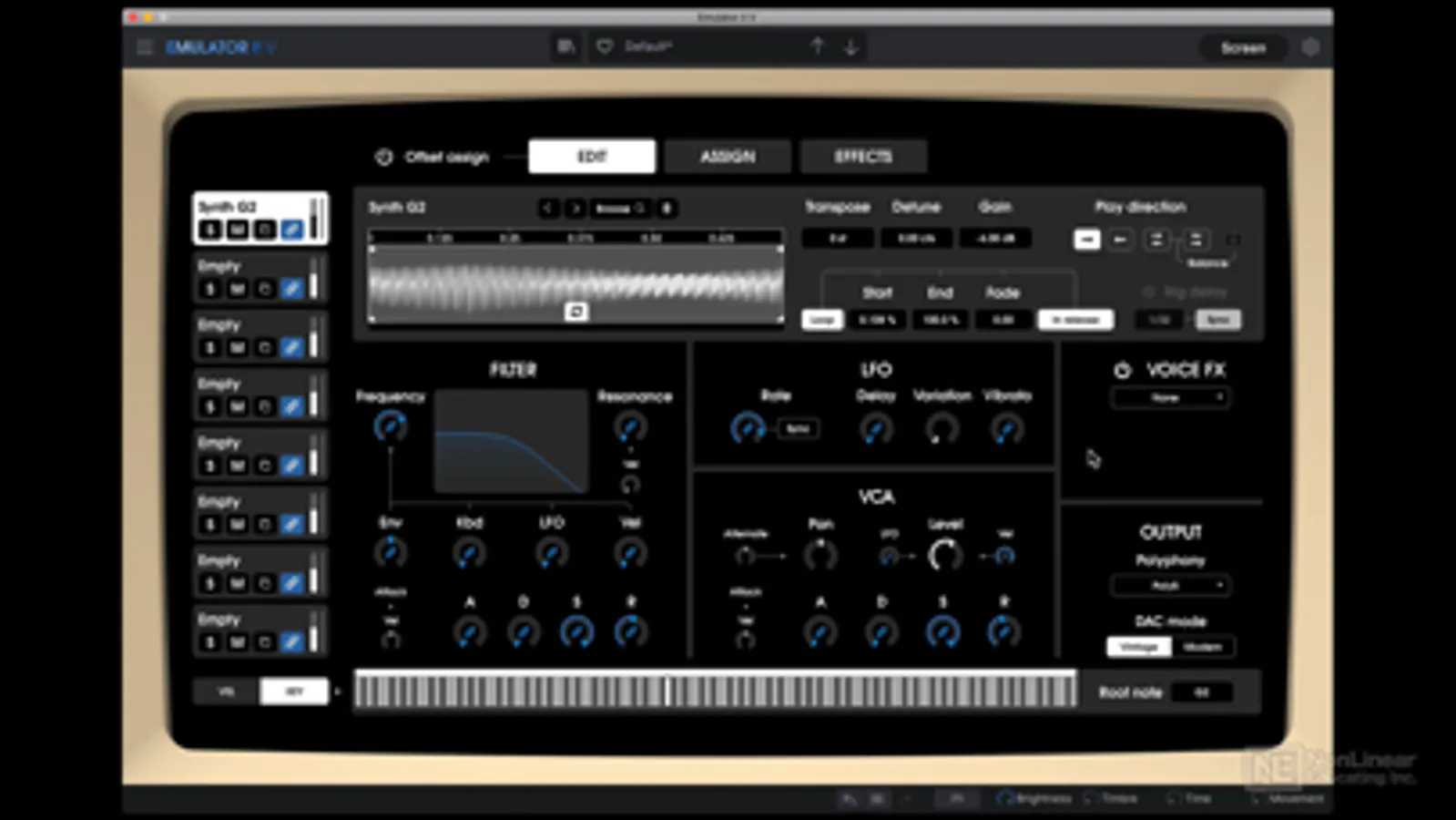Viewport: 1456px width, 820px height.
Task: Click the Detune value field
Action: tap(916, 239)
